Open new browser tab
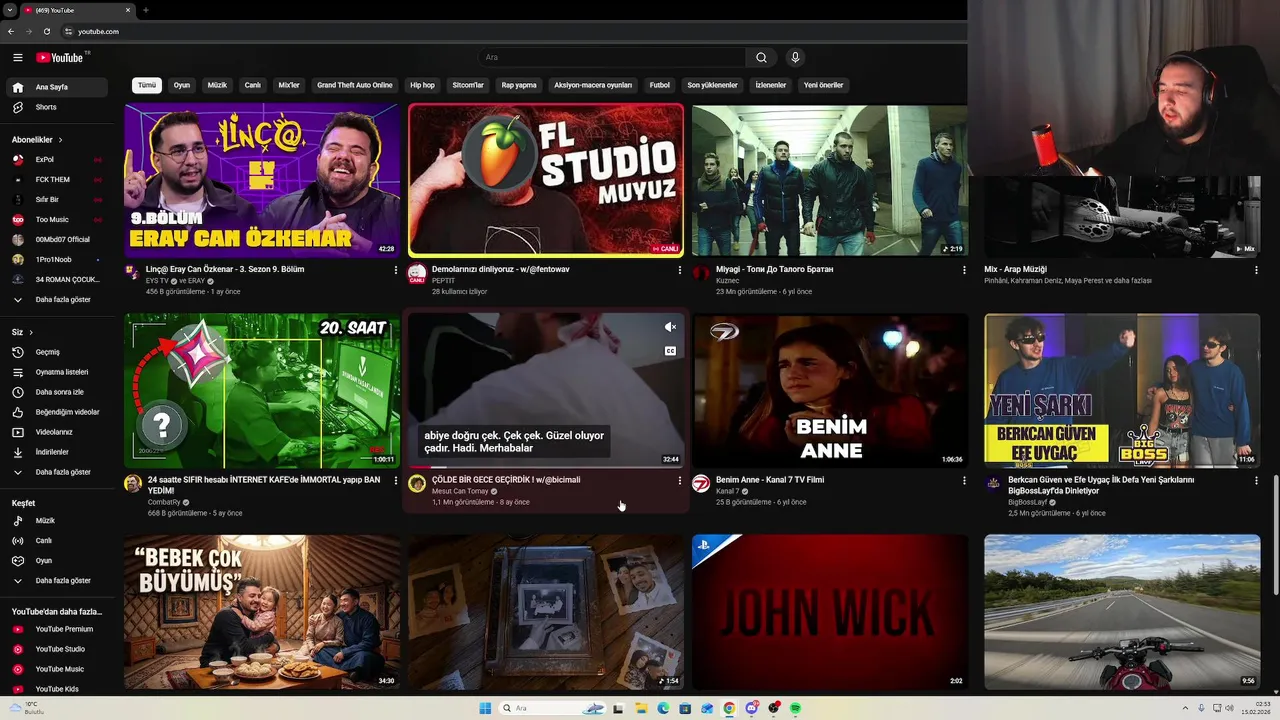 tap(146, 10)
